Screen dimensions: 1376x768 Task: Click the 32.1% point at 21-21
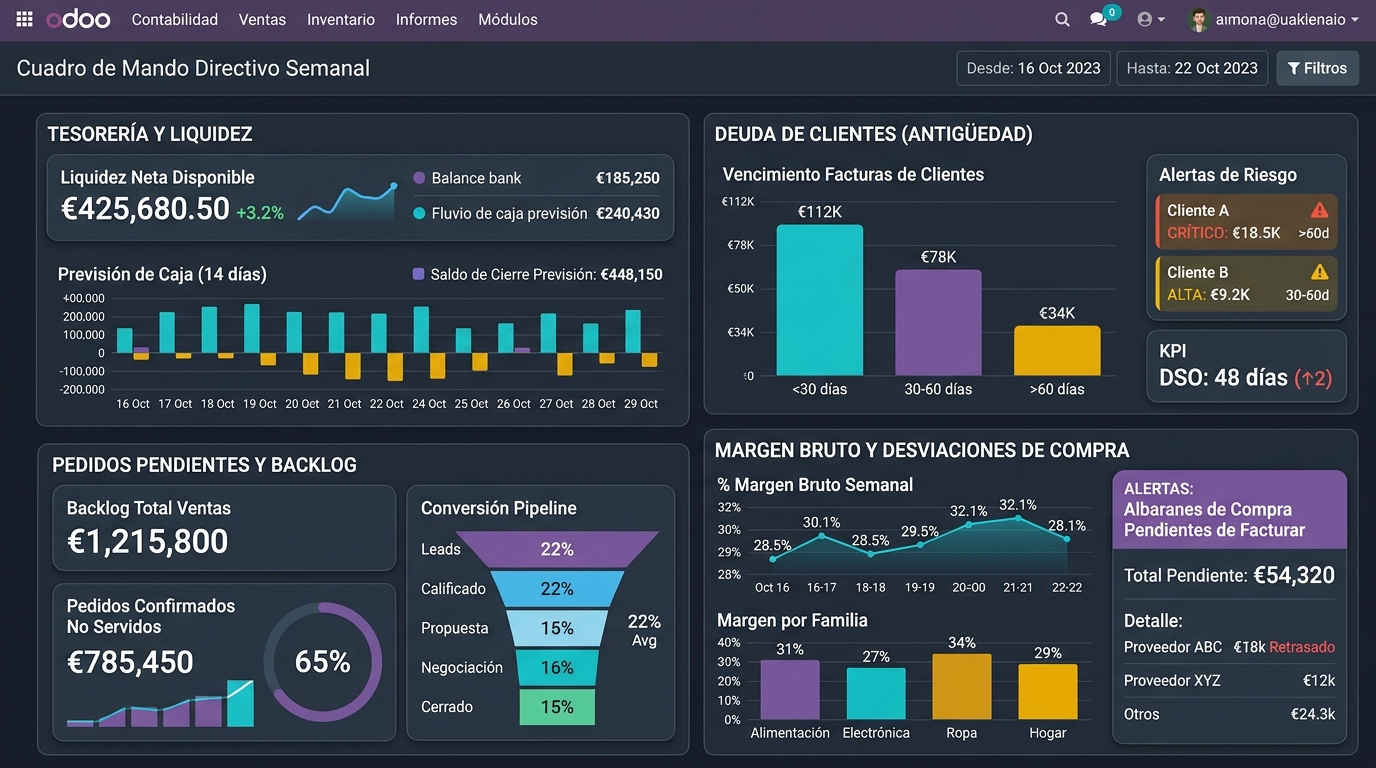(1018, 518)
